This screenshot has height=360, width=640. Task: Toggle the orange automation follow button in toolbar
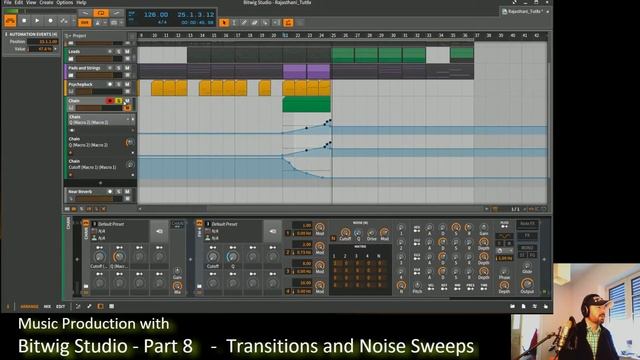pyautogui.click(x=288, y=23)
